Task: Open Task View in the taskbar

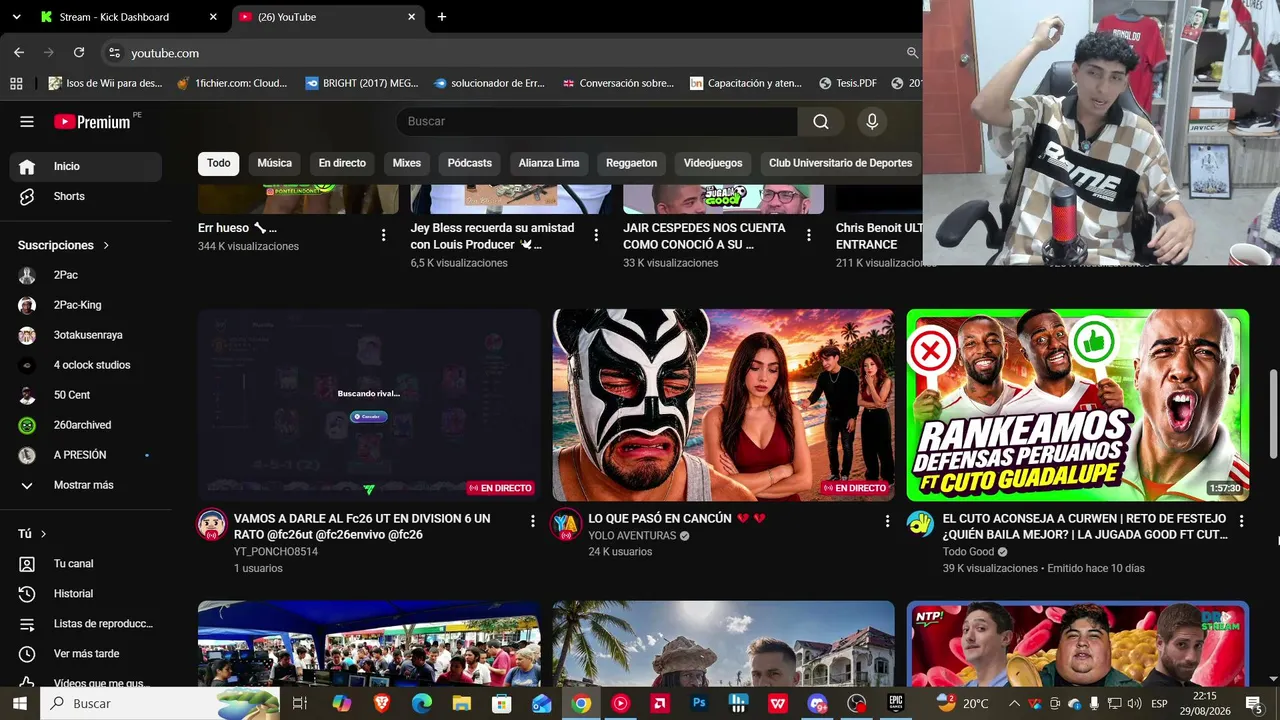Action: point(299,704)
